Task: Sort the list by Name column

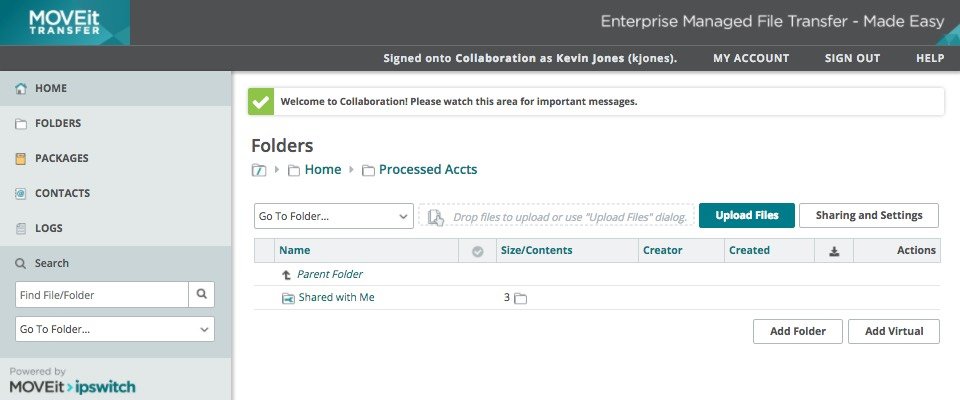Action: tap(294, 251)
